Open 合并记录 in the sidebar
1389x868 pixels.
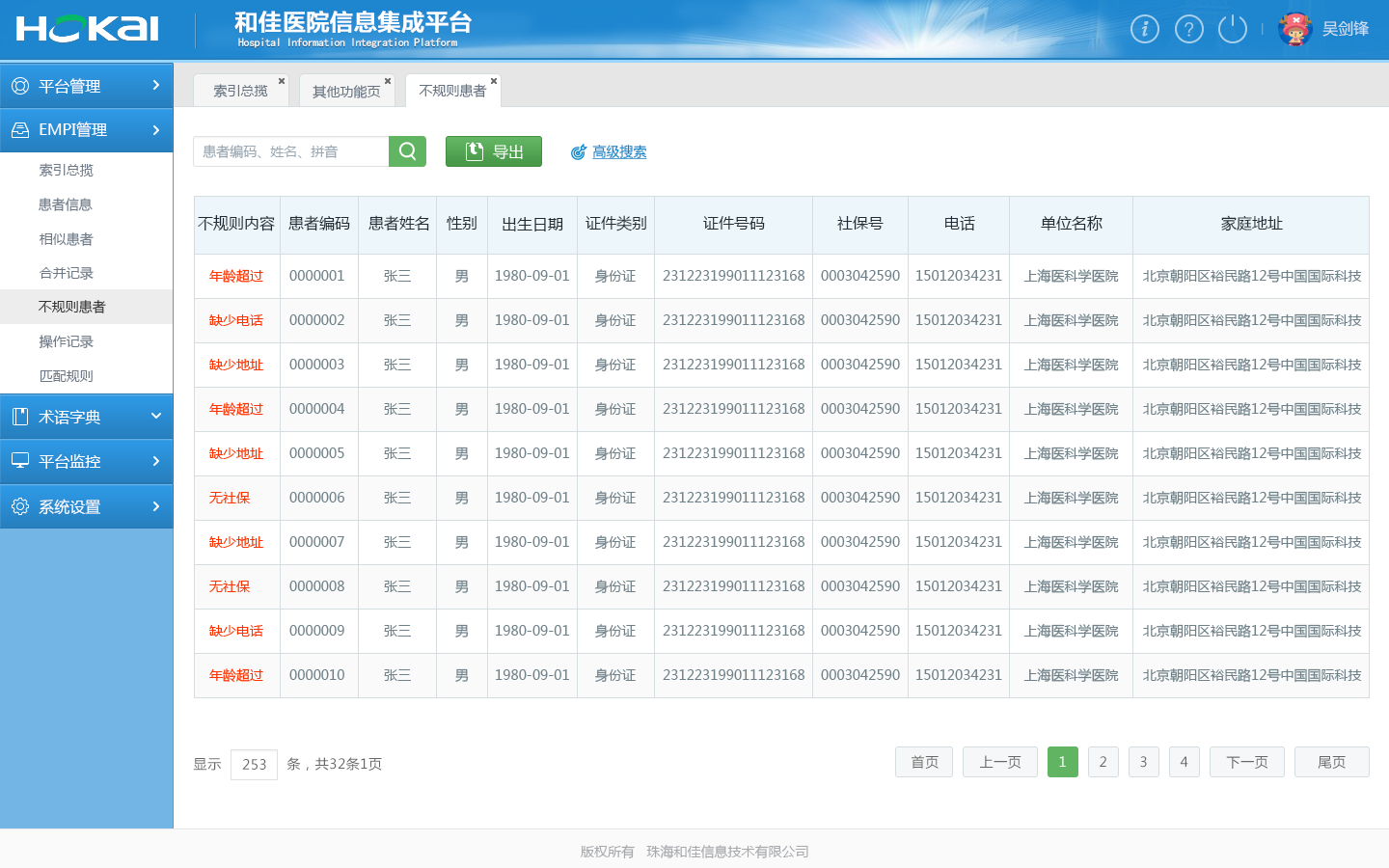tap(66, 273)
